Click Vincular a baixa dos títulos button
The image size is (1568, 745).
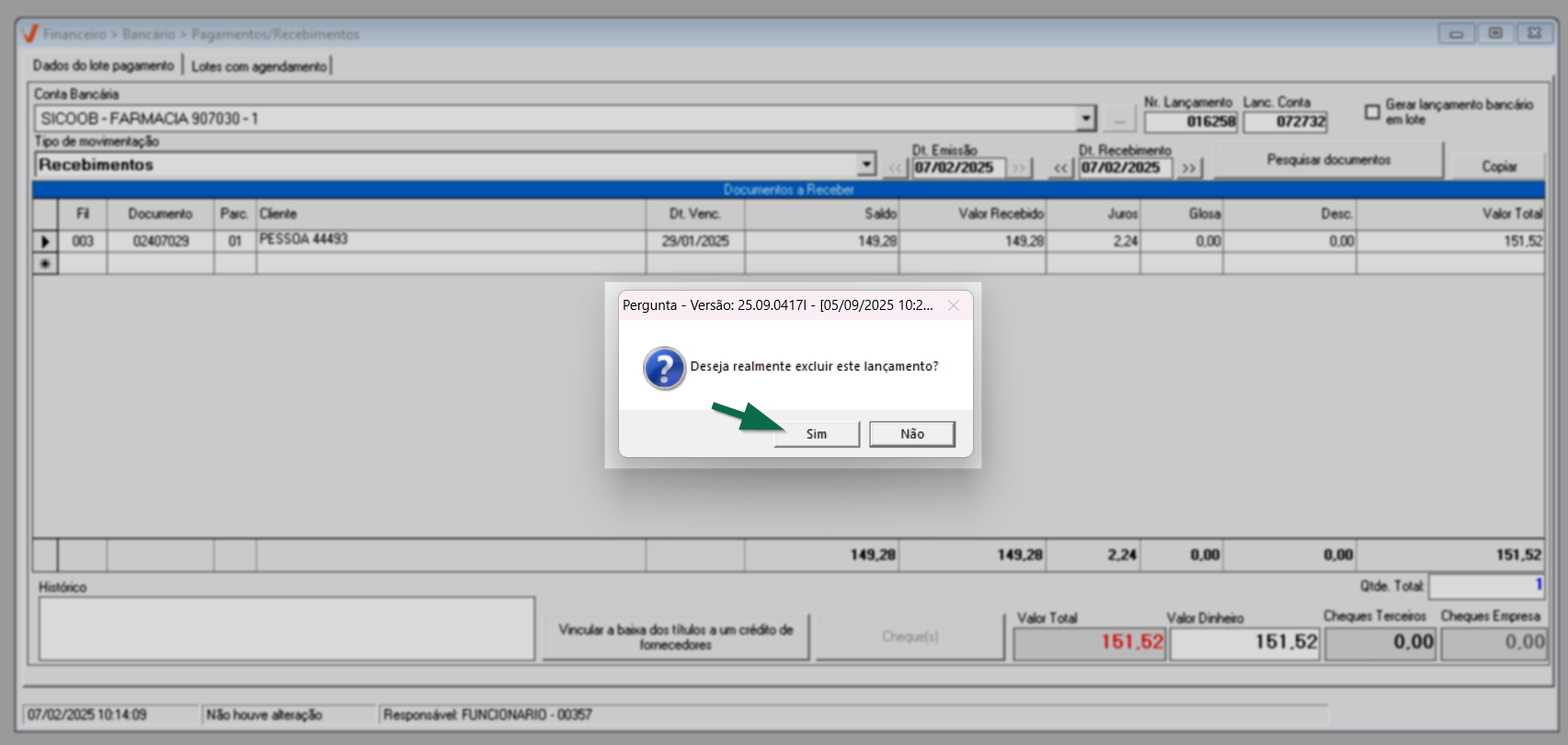click(676, 636)
